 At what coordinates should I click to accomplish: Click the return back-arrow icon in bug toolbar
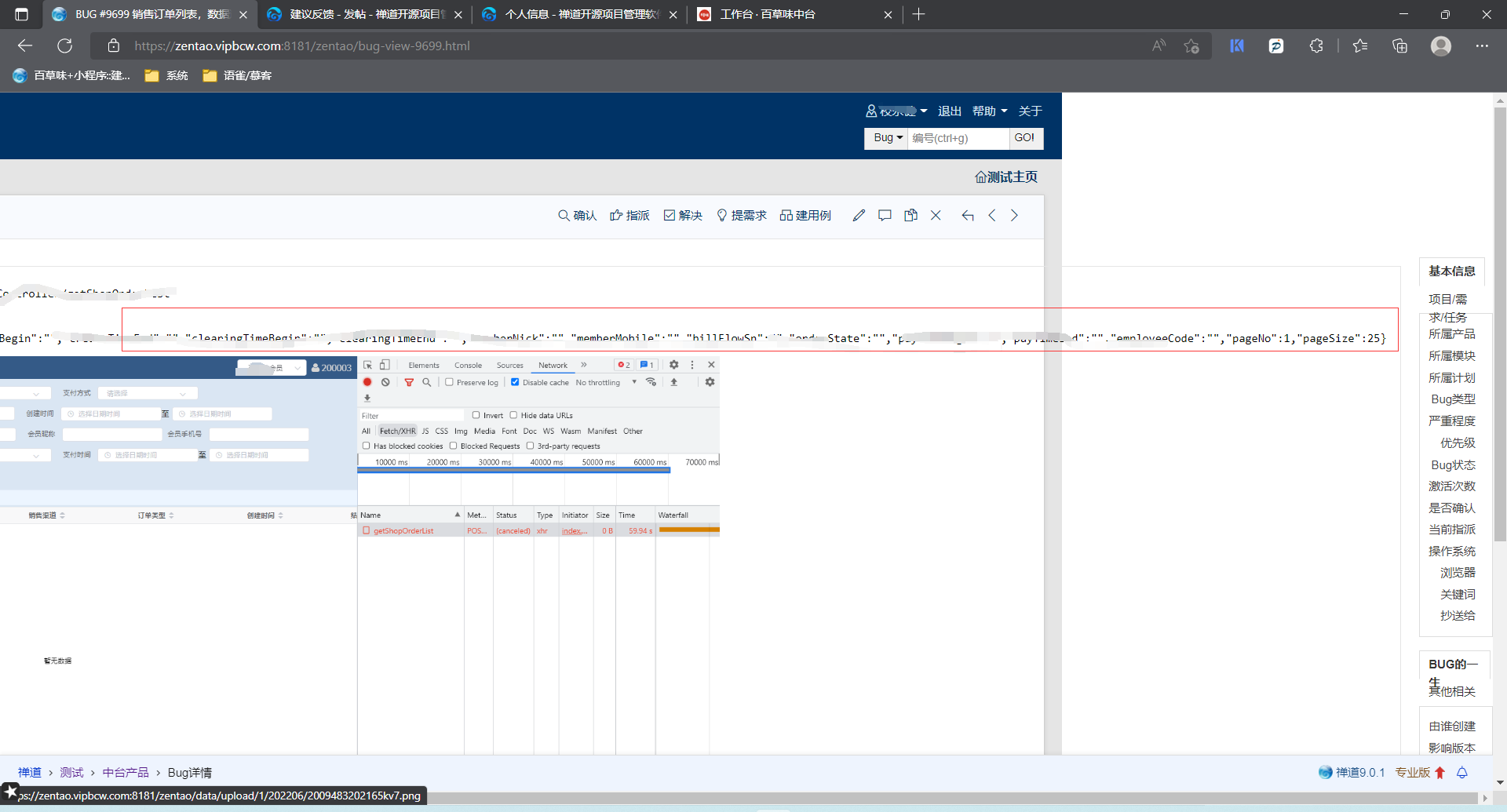coord(967,216)
